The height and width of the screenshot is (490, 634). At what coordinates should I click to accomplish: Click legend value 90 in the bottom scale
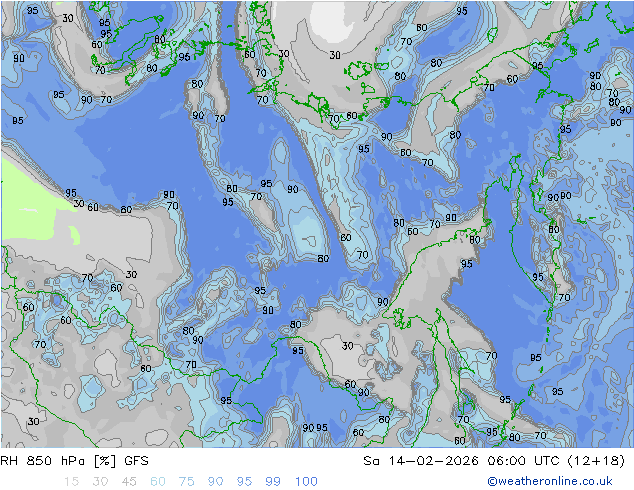[215, 482]
